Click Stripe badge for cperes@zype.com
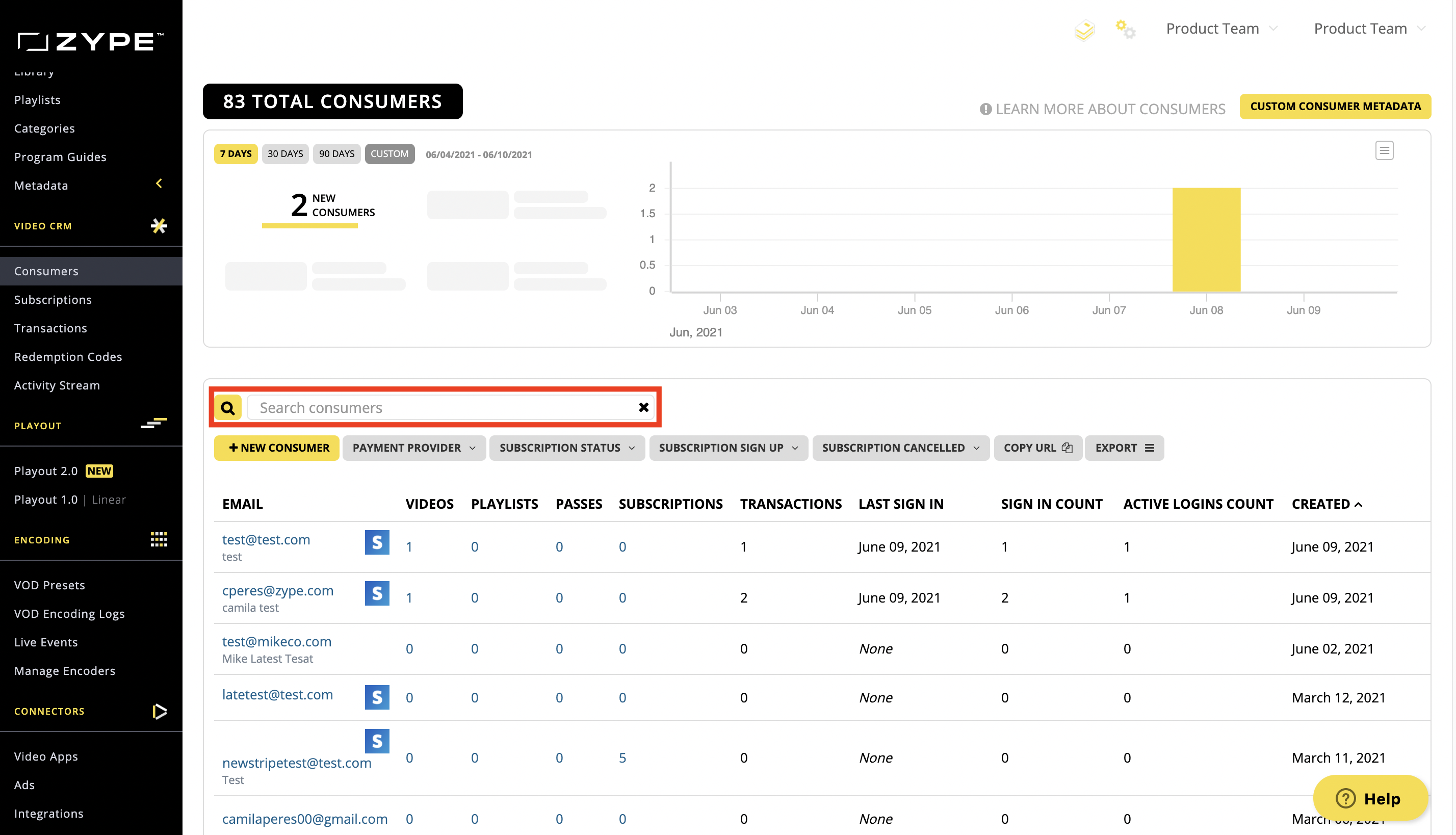Image resolution: width=1456 pixels, height=835 pixels. pos(377,593)
